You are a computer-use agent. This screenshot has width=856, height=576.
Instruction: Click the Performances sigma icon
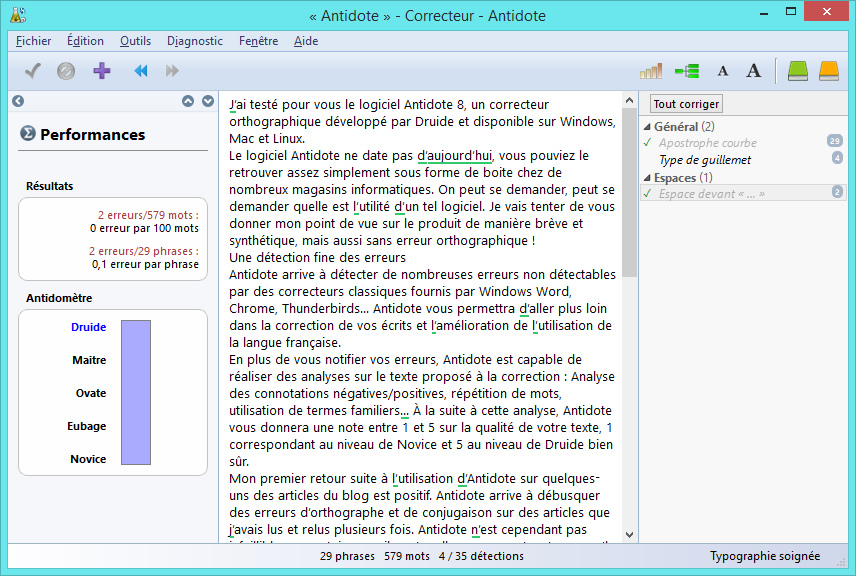28,133
